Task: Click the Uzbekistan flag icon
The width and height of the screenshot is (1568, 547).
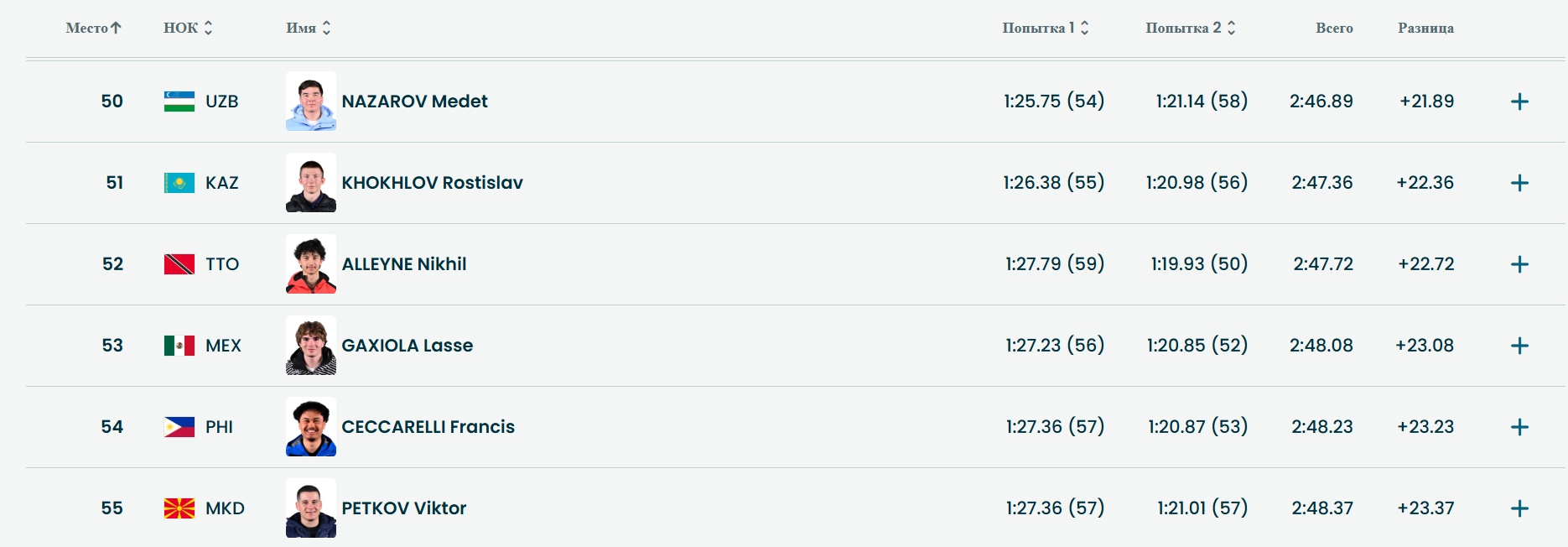Action: (179, 102)
